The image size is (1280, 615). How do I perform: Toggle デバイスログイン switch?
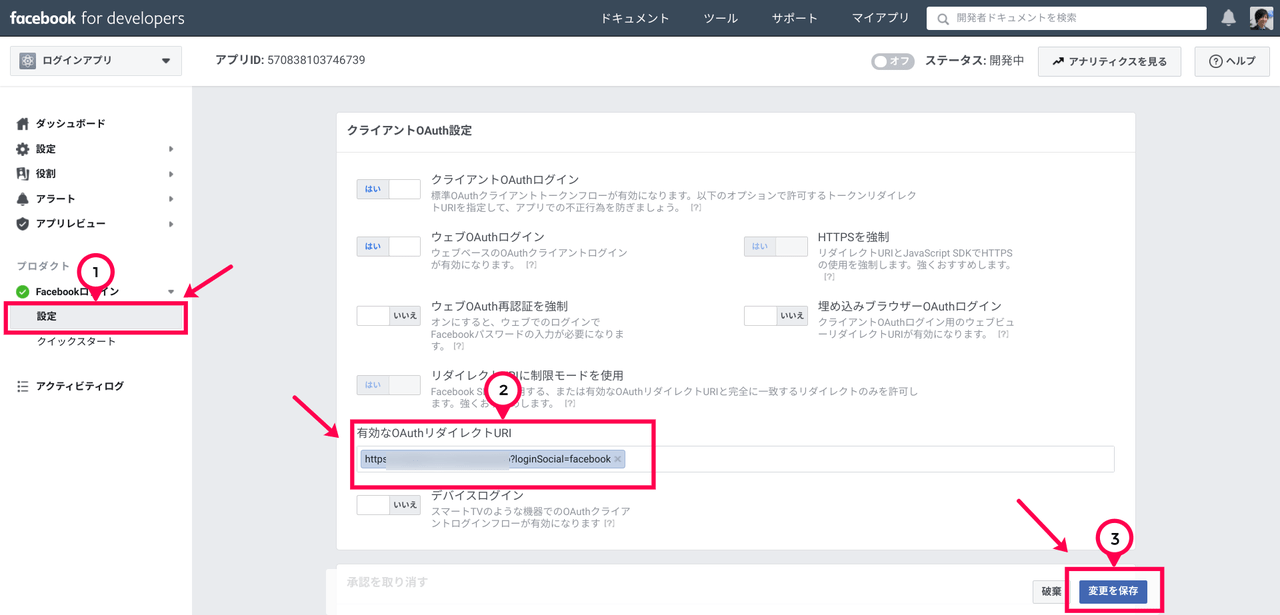pos(388,505)
